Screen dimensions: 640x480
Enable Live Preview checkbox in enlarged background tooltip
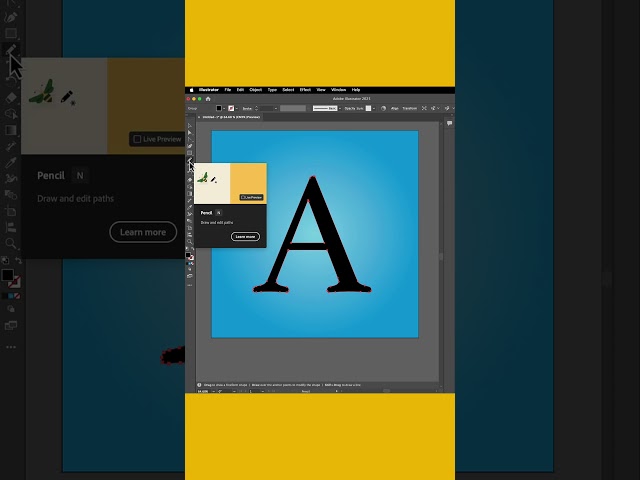(x=137, y=139)
